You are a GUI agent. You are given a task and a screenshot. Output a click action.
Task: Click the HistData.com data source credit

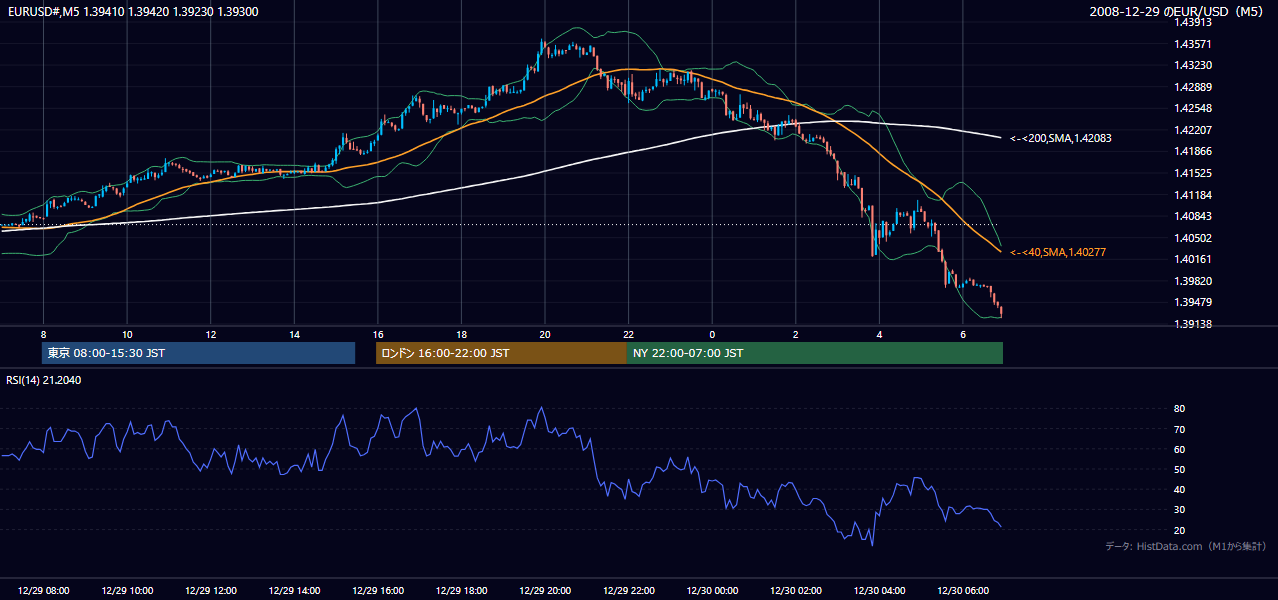1186,546
